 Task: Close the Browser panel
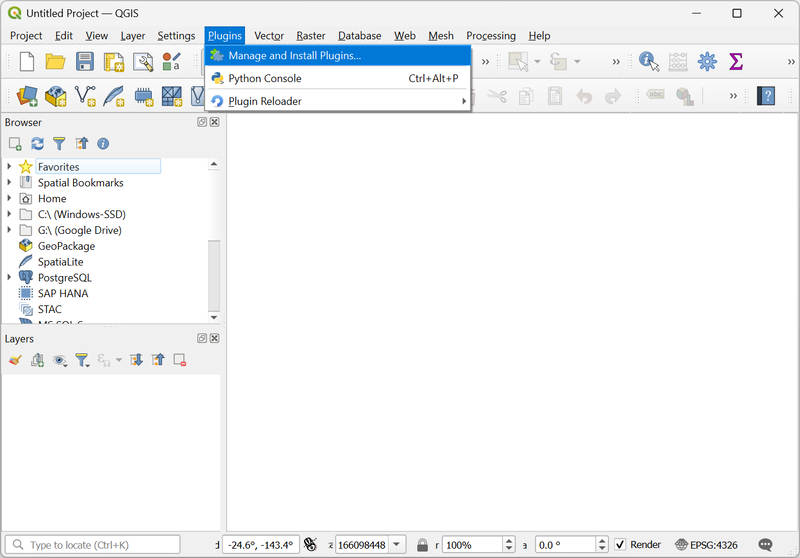click(x=215, y=122)
